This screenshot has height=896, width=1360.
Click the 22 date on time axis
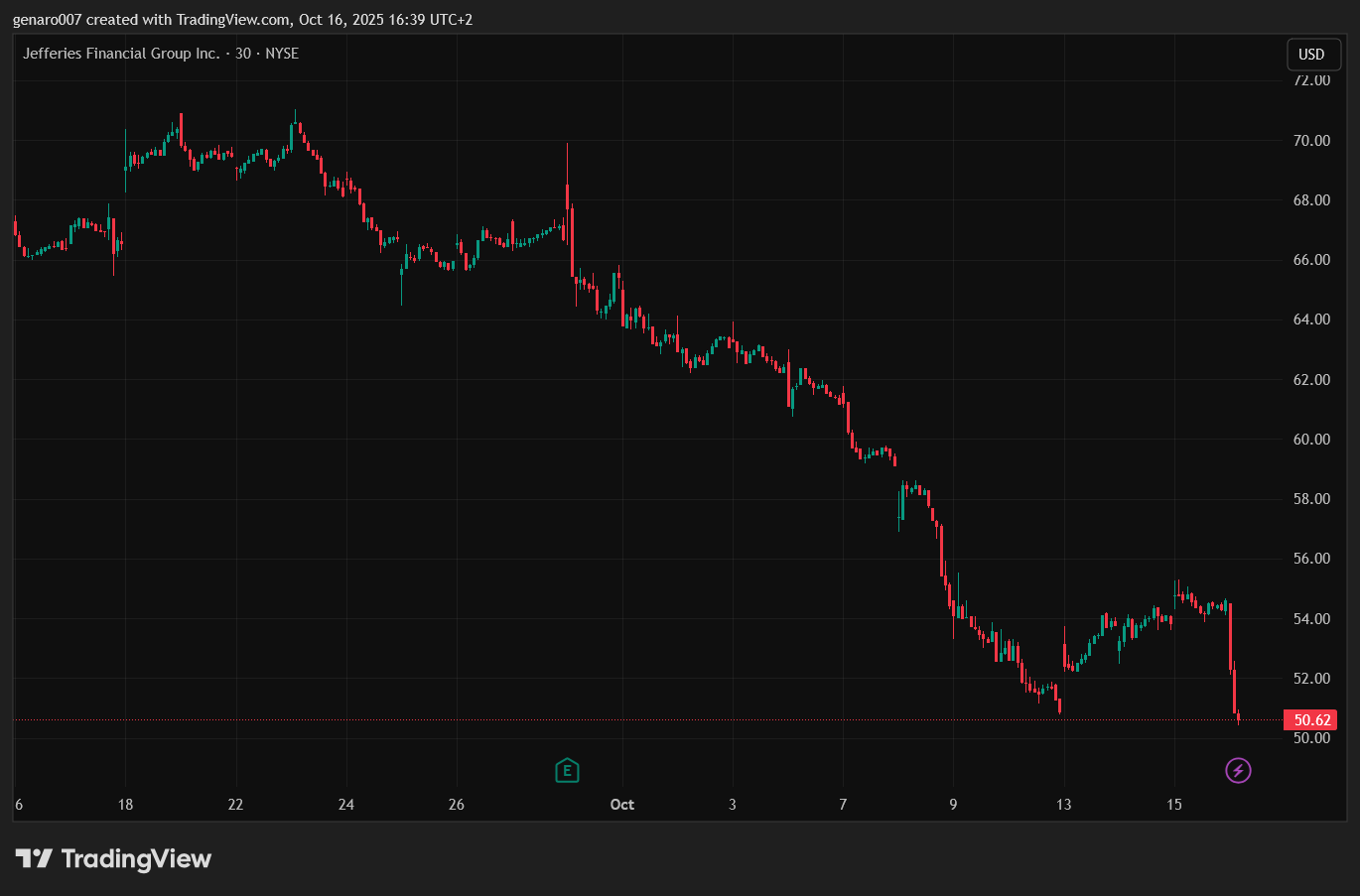235,805
